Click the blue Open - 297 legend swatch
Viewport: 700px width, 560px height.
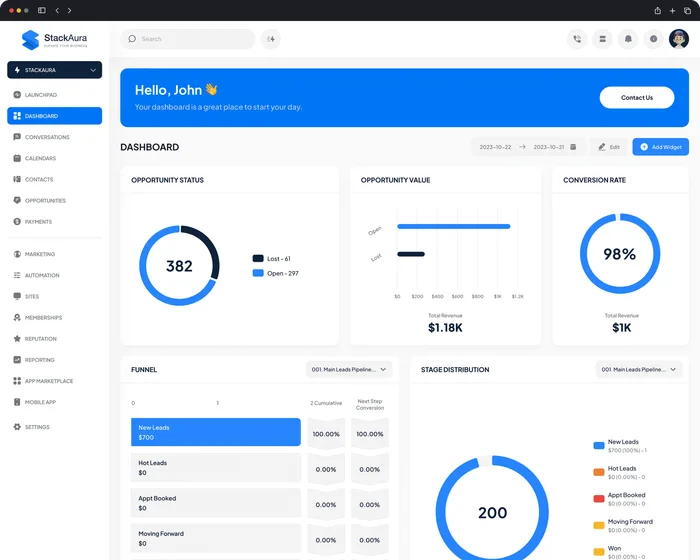pyautogui.click(x=258, y=273)
